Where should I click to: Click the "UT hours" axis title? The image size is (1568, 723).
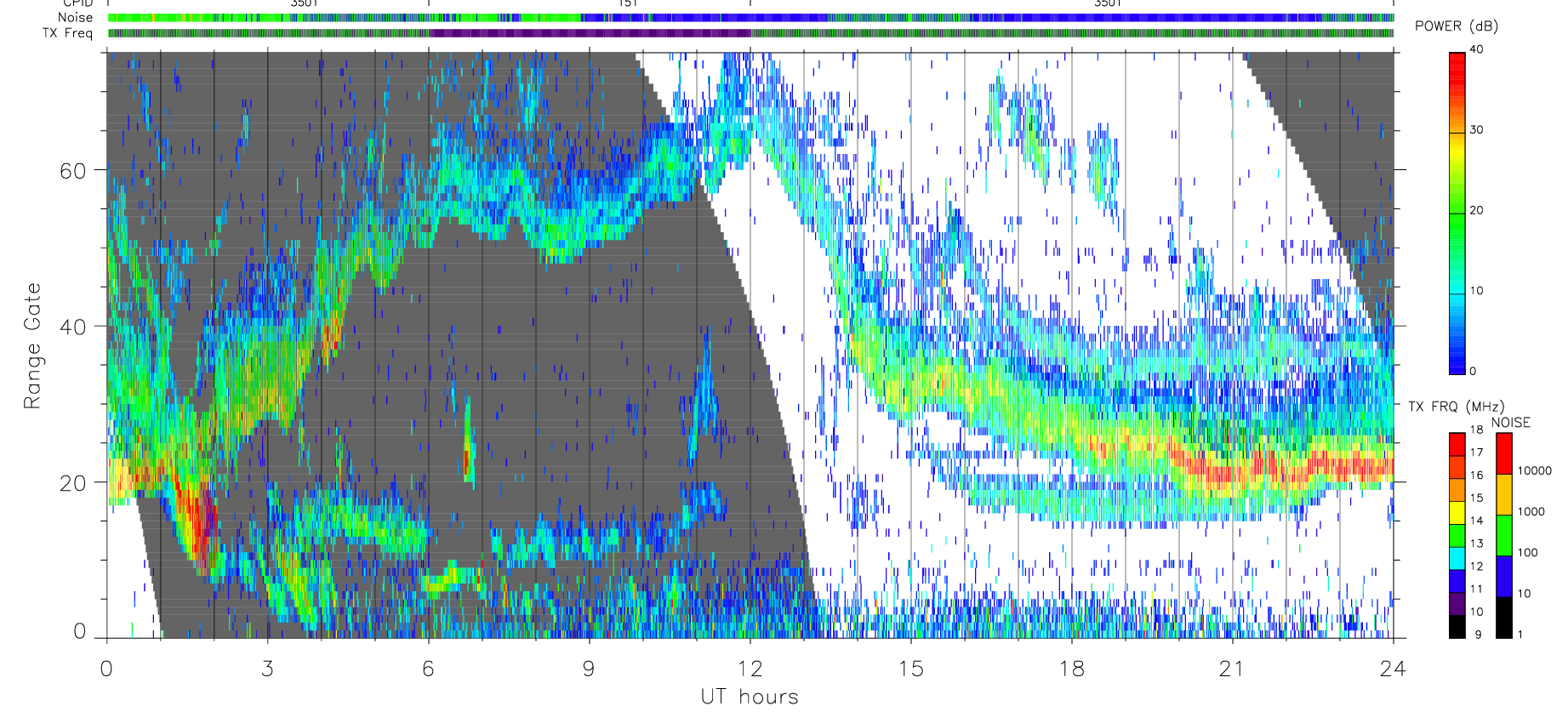[x=750, y=697]
